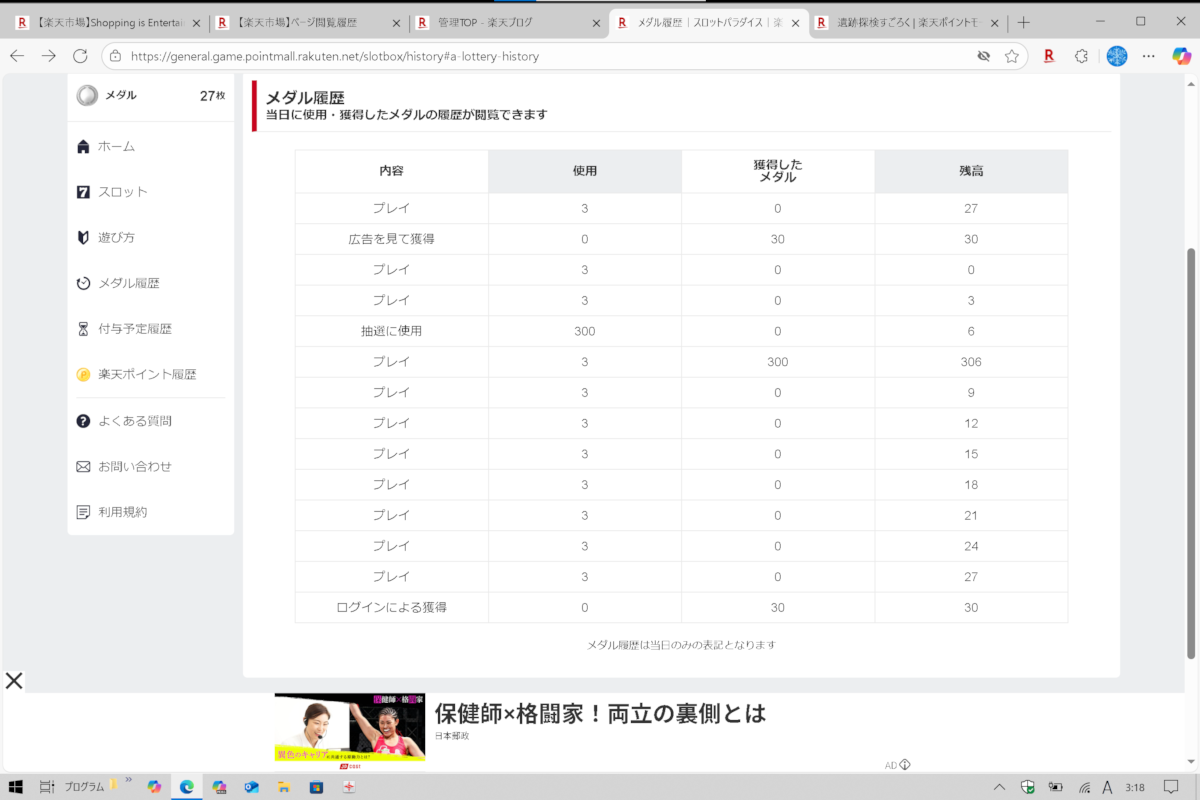The width and height of the screenshot is (1200, 800).
Task: Open the browser Extensions puzzle icon
Action: click(1081, 56)
